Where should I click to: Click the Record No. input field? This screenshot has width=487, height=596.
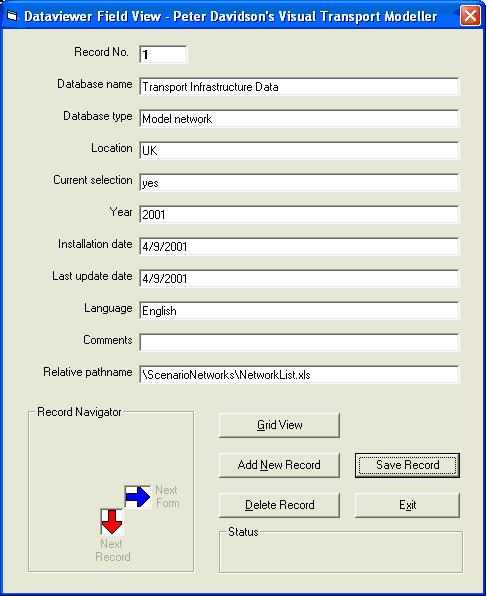click(x=163, y=55)
